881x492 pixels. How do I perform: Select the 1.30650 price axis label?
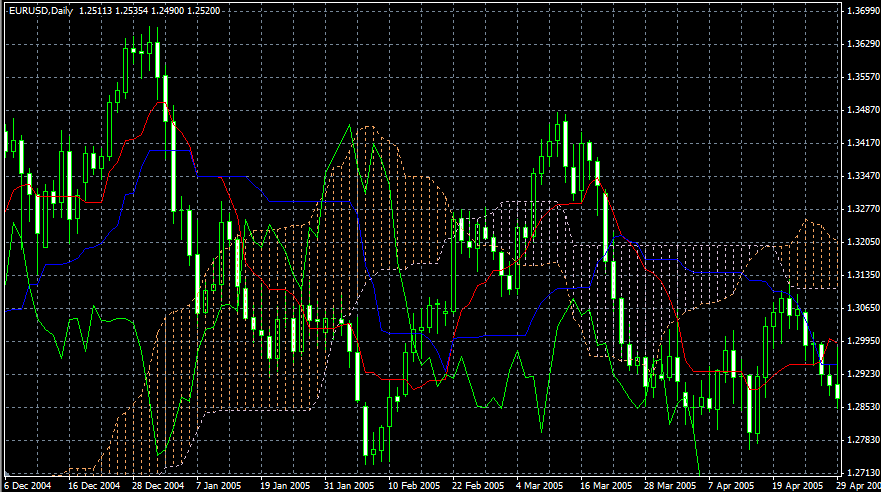pos(863,308)
